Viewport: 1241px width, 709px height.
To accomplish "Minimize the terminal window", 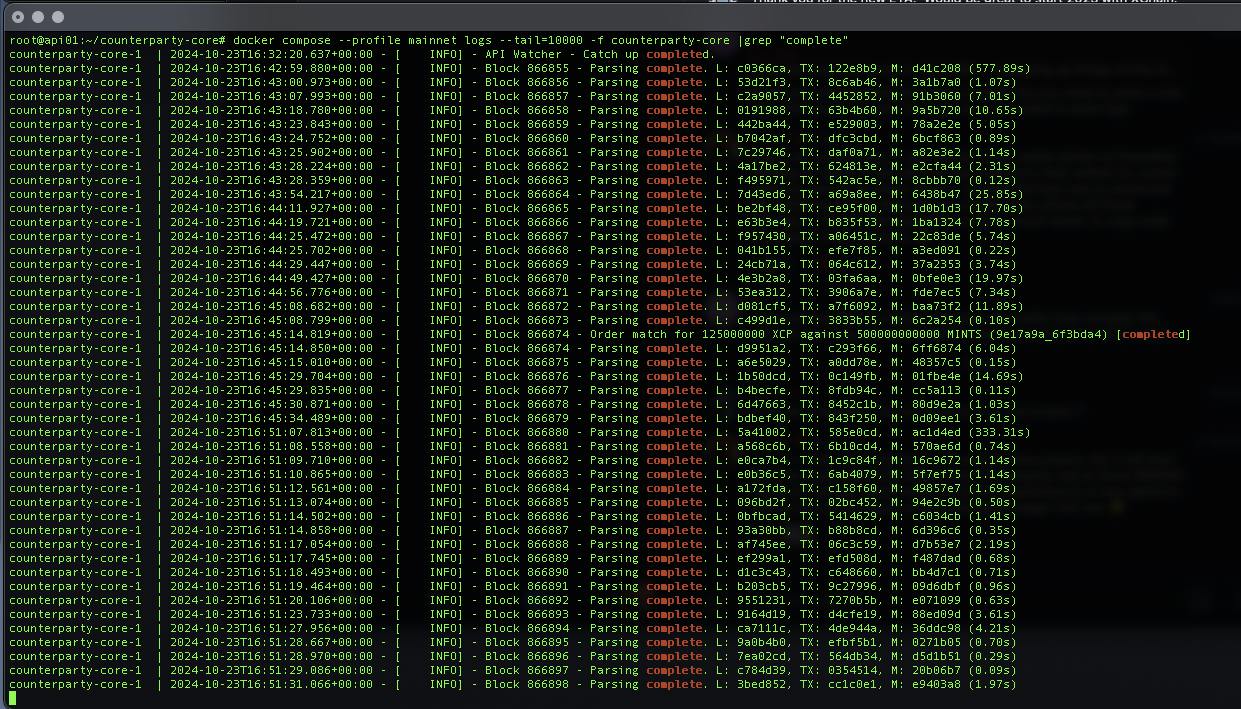I will tap(37, 17).
